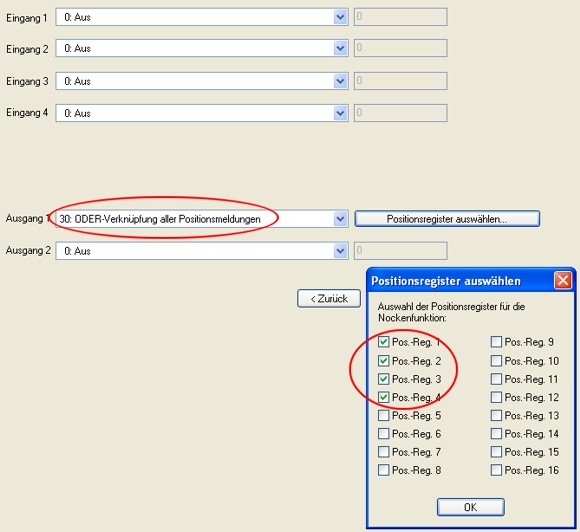The width and height of the screenshot is (580, 532).
Task: Uncheck Pos.-Reg. 1 checkbox
Action: tap(384, 341)
